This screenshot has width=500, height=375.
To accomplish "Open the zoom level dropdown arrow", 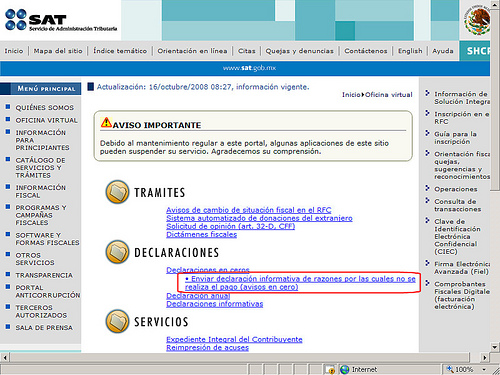I will [484, 370].
